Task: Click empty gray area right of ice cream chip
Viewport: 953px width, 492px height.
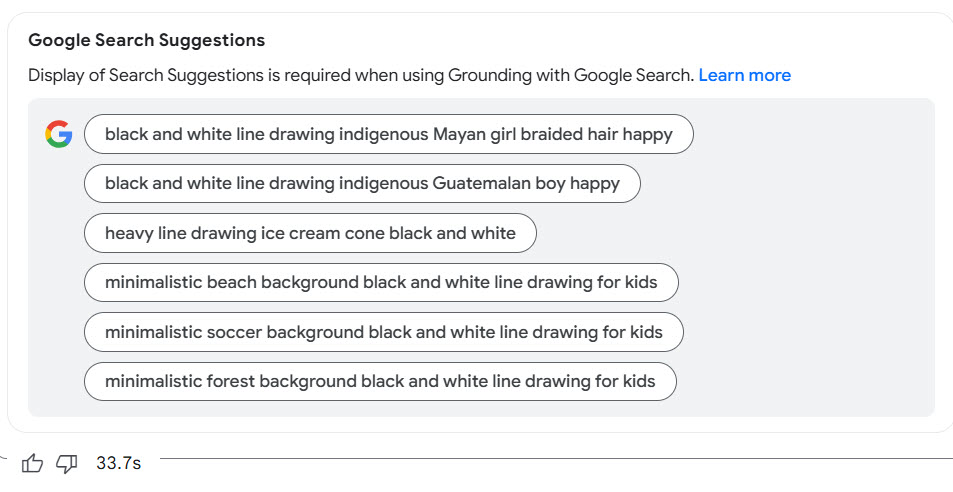Action: (730, 233)
